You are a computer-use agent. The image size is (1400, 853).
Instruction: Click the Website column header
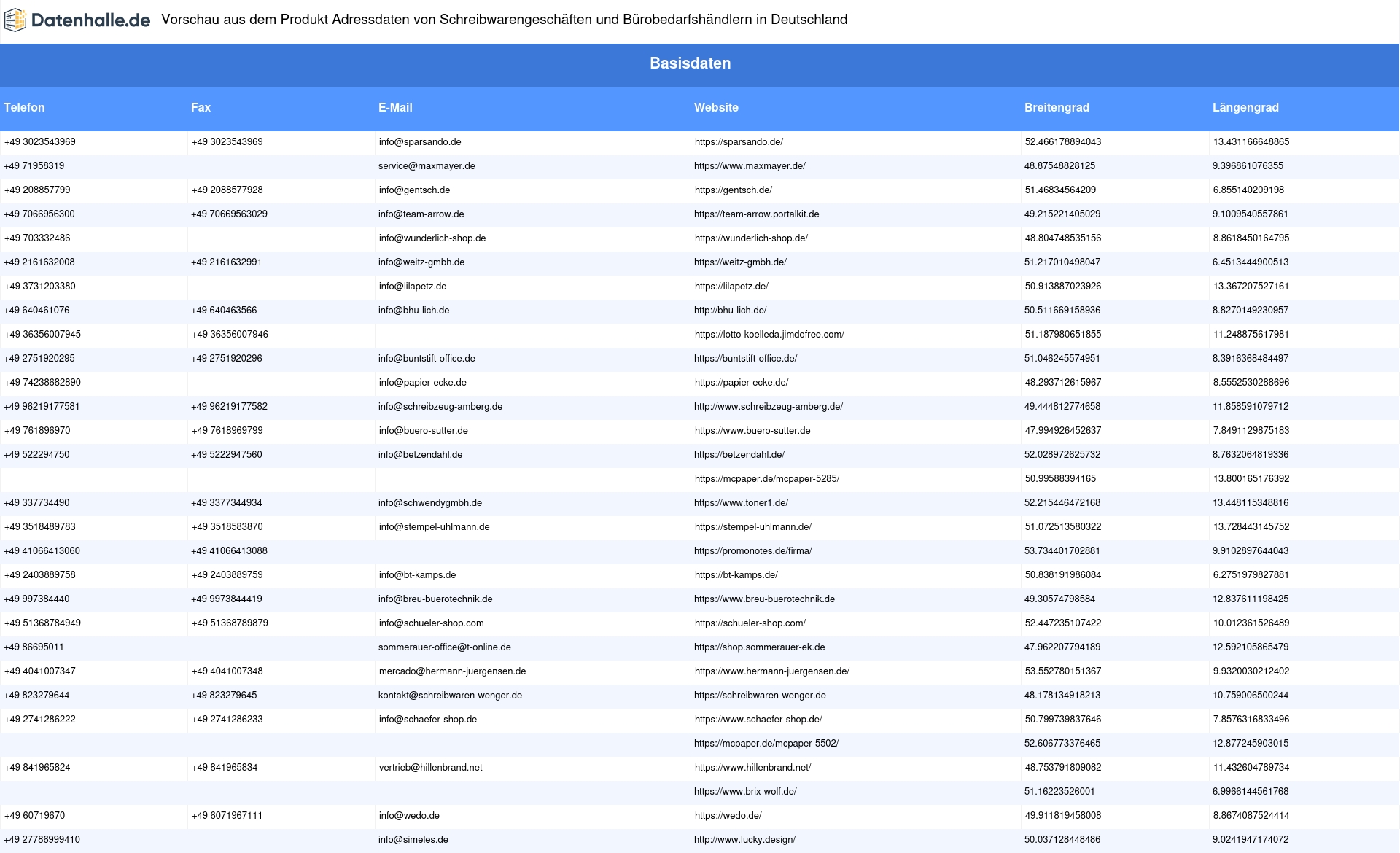point(716,108)
